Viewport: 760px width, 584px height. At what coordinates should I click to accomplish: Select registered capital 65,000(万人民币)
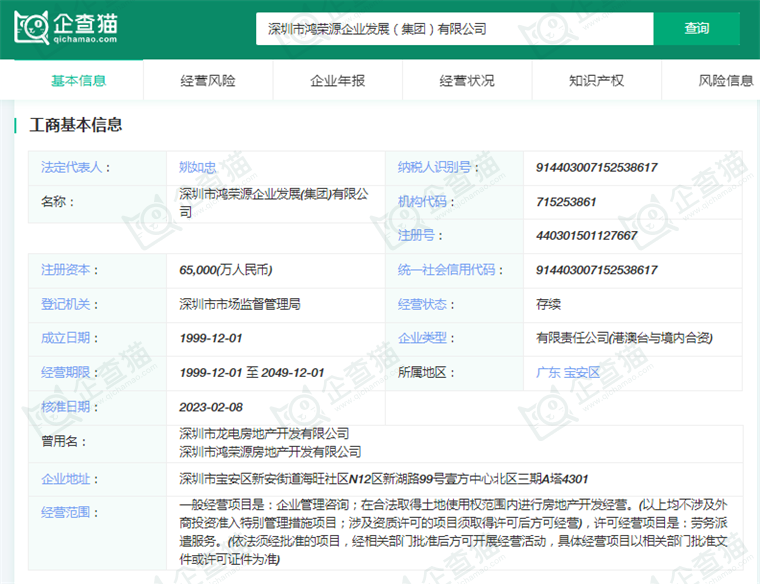click(225, 269)
